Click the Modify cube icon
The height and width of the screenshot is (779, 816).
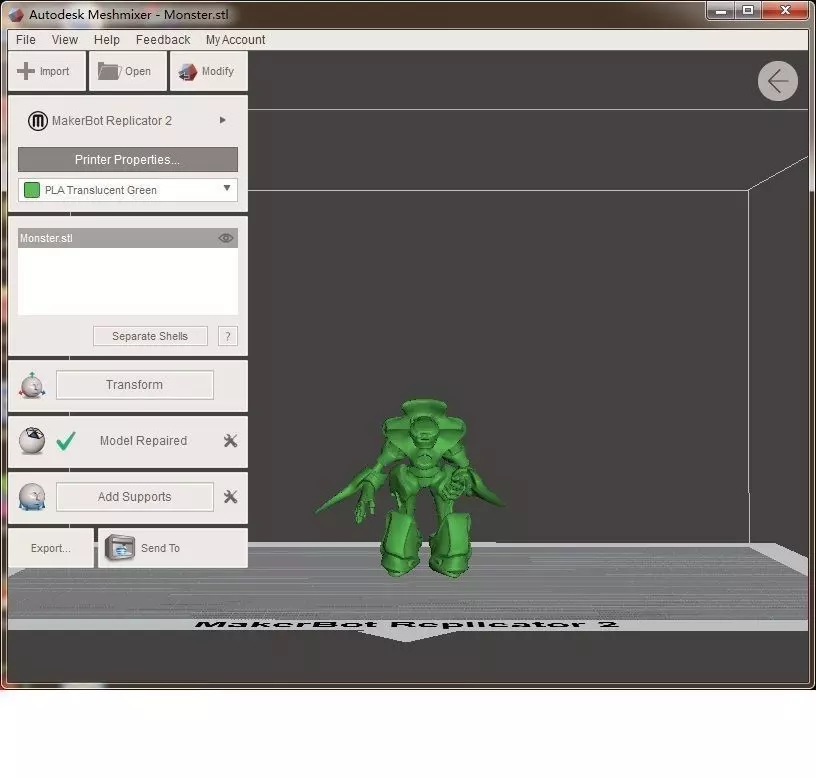(188, 72)
